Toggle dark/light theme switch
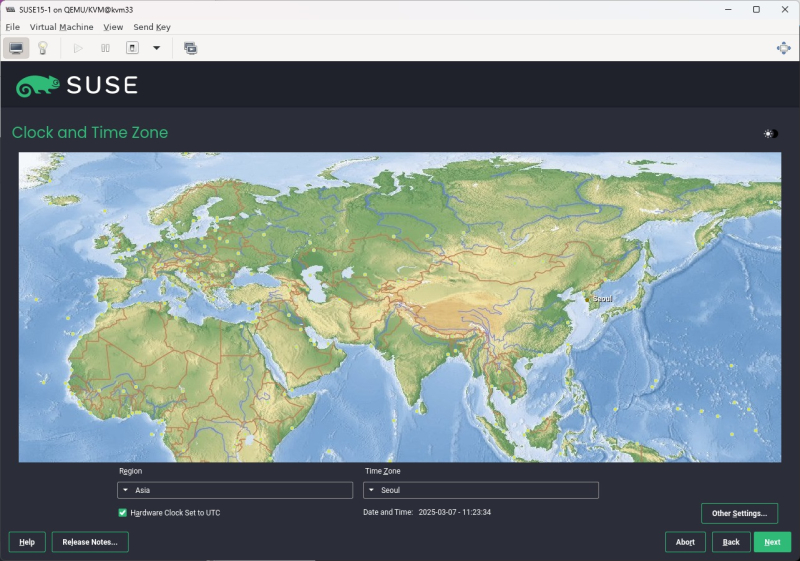The width and height of the screenshot is (800, 561). [770, 134]
